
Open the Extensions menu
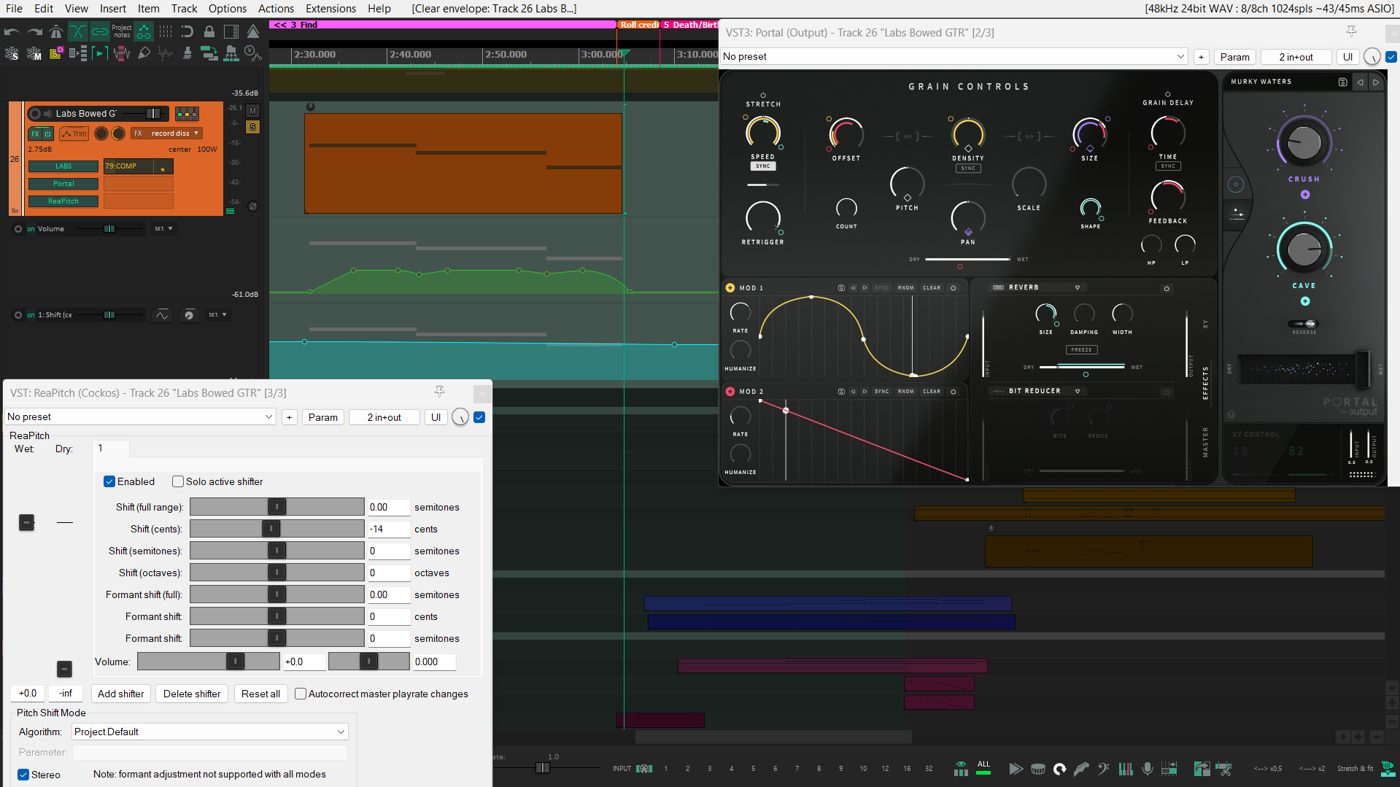331,8
